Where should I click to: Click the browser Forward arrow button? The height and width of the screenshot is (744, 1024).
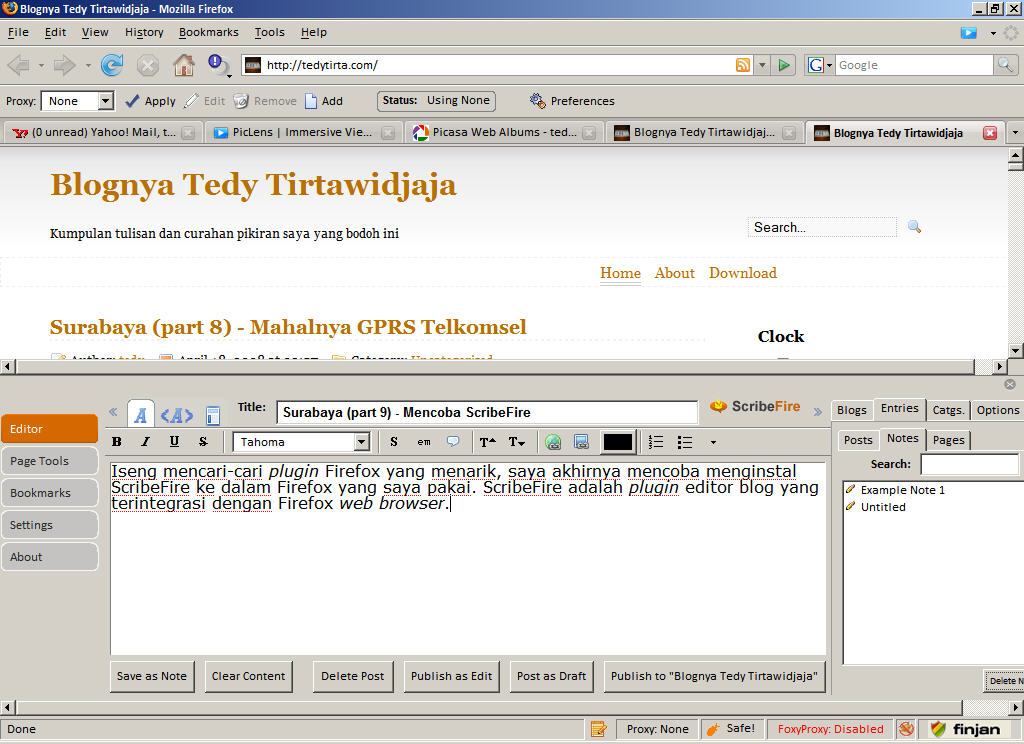pyautogui.click(x=64, y=65)
